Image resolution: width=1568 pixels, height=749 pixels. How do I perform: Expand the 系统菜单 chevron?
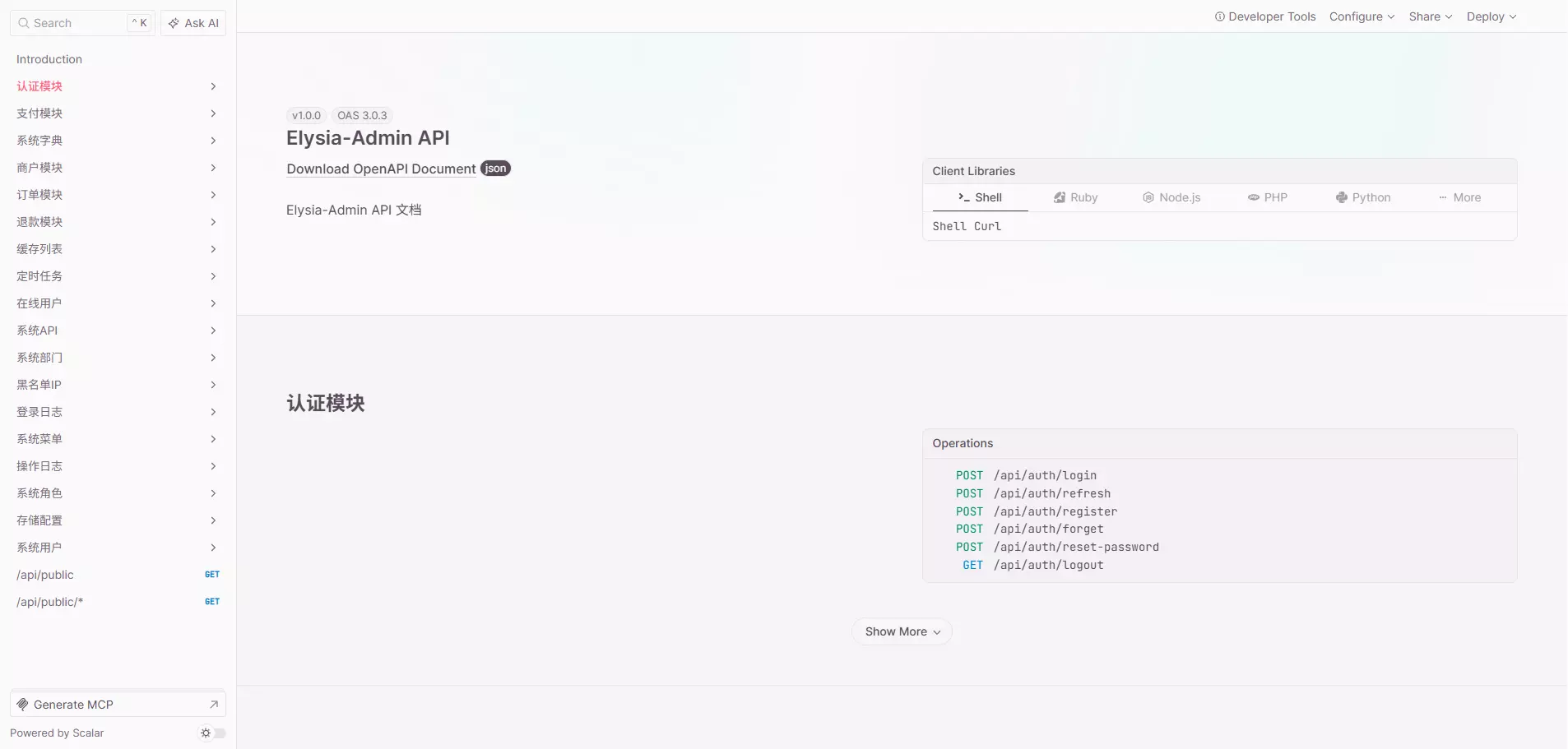click(x=213, y=439)
